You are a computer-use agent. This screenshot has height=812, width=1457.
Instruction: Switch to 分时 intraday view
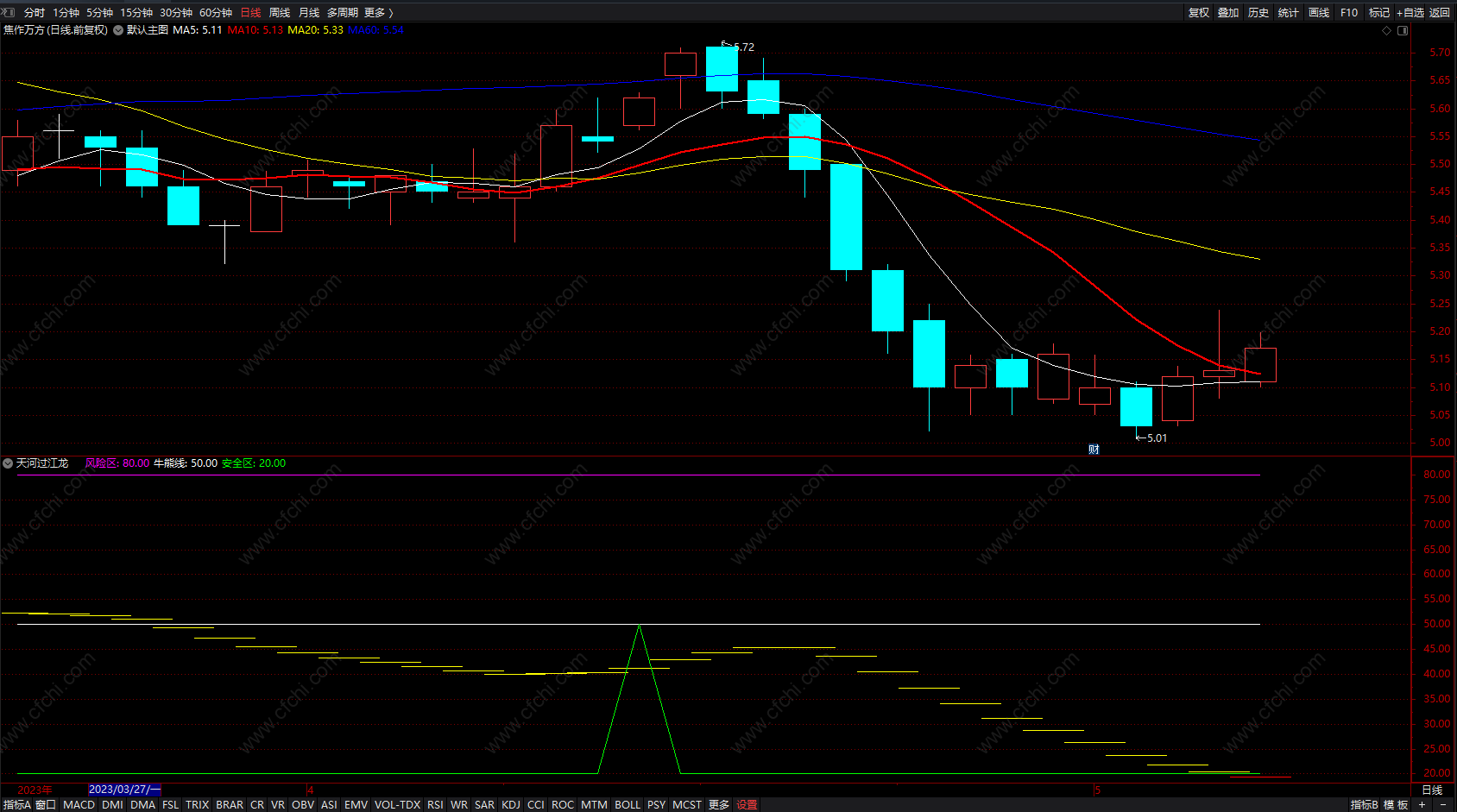click(35, 12)
